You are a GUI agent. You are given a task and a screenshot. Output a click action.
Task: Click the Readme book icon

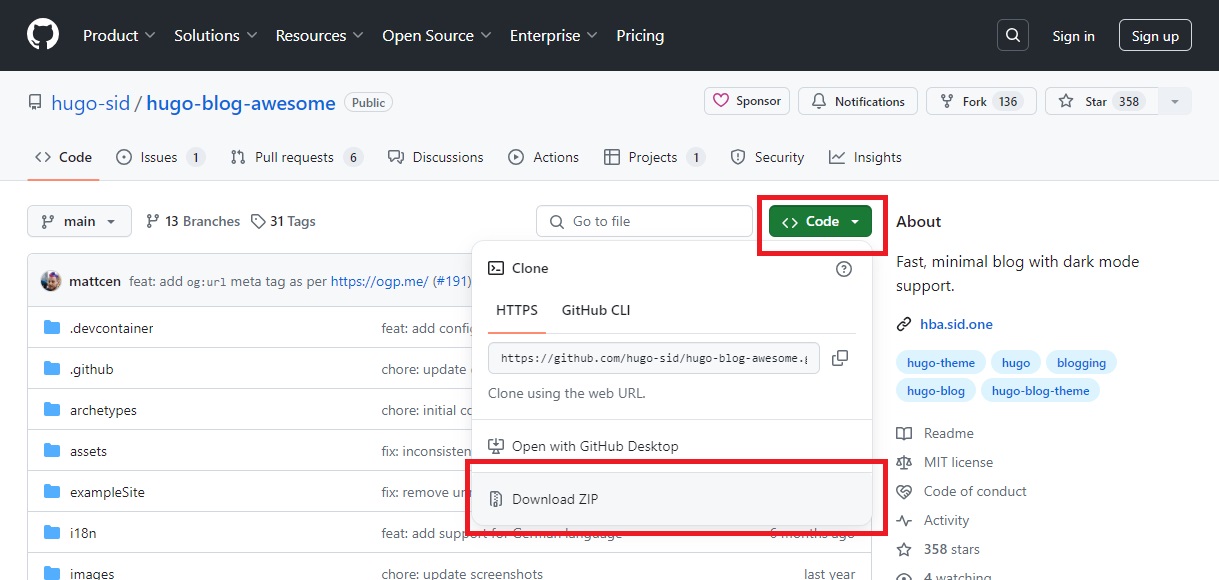point(904,433)
